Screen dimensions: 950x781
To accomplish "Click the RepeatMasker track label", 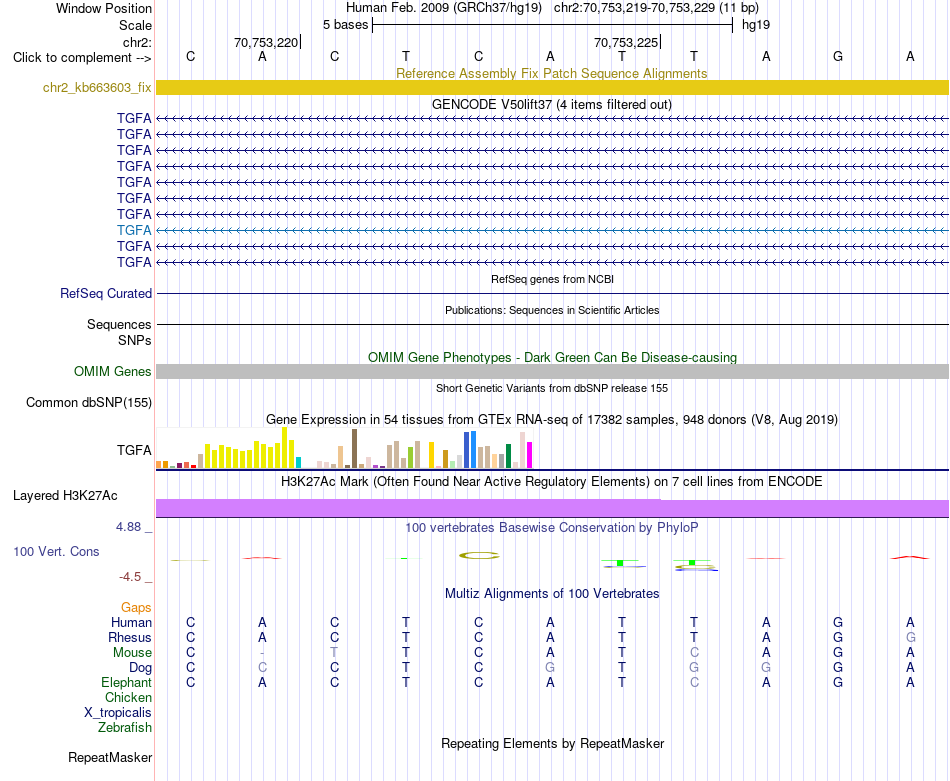I will [110, 757].
